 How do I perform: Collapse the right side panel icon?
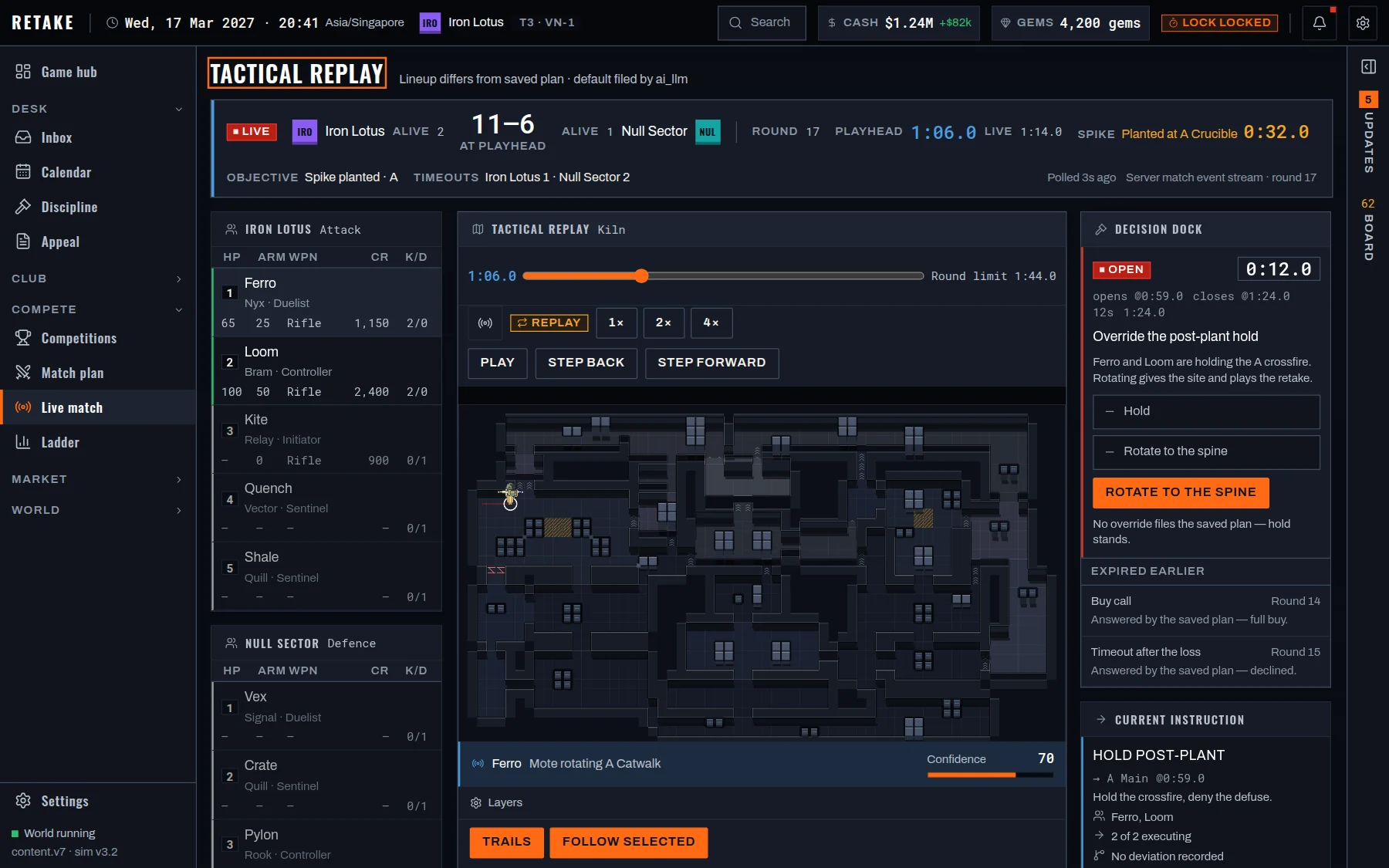click(1368, 66)
